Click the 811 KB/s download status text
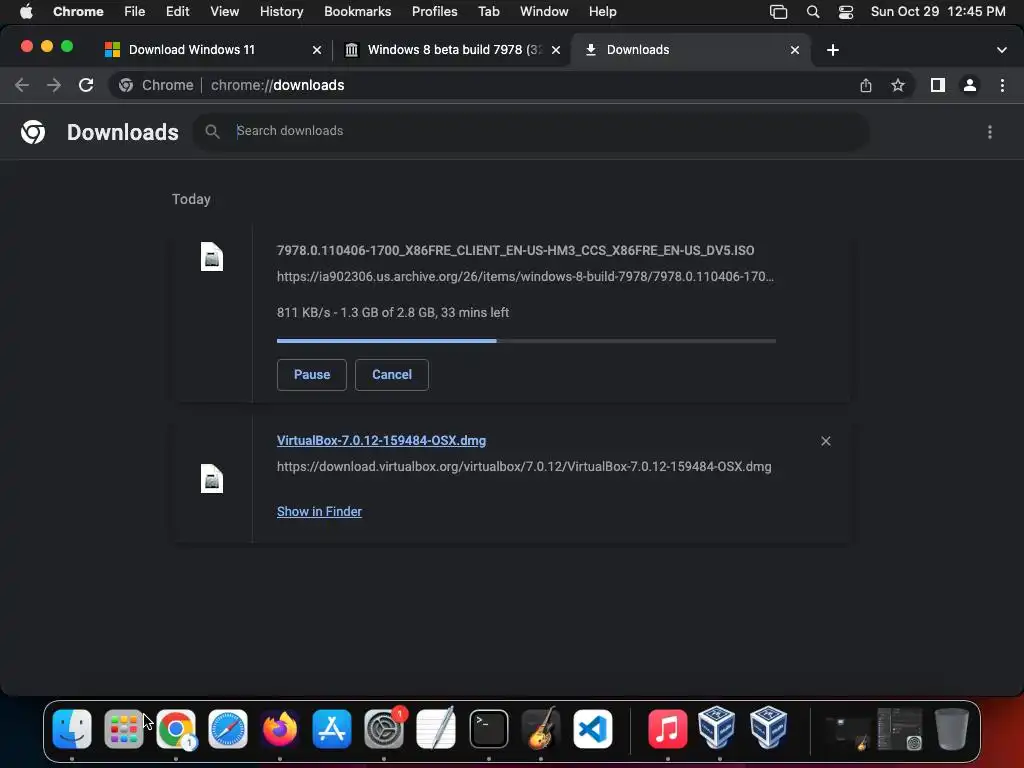1024x768 pixels. click(393, 313)
